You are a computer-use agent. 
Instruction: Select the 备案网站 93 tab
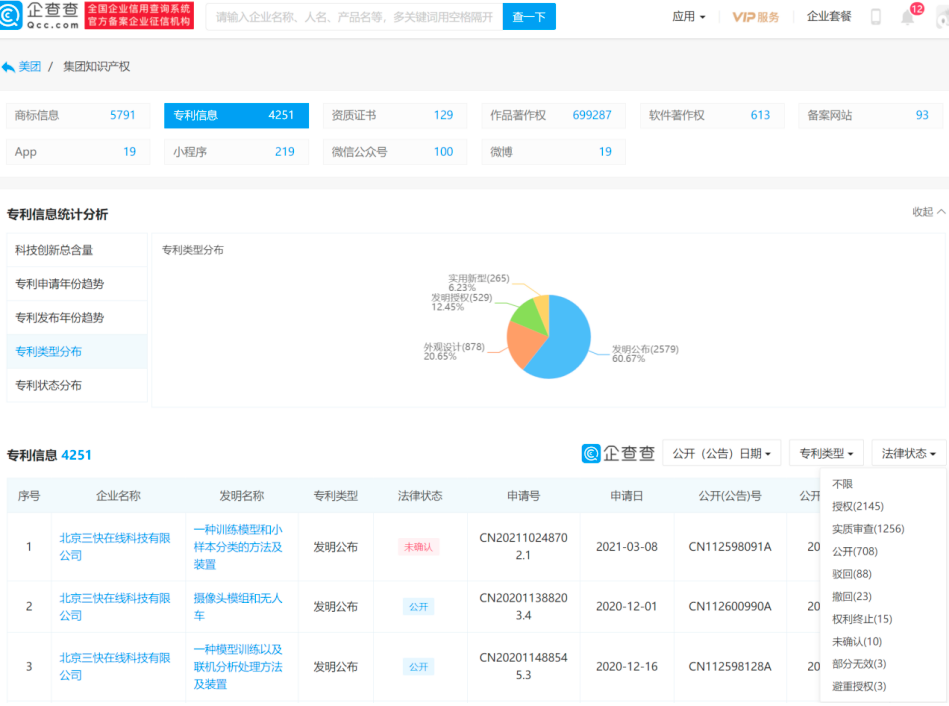click(x=870, y=115)
